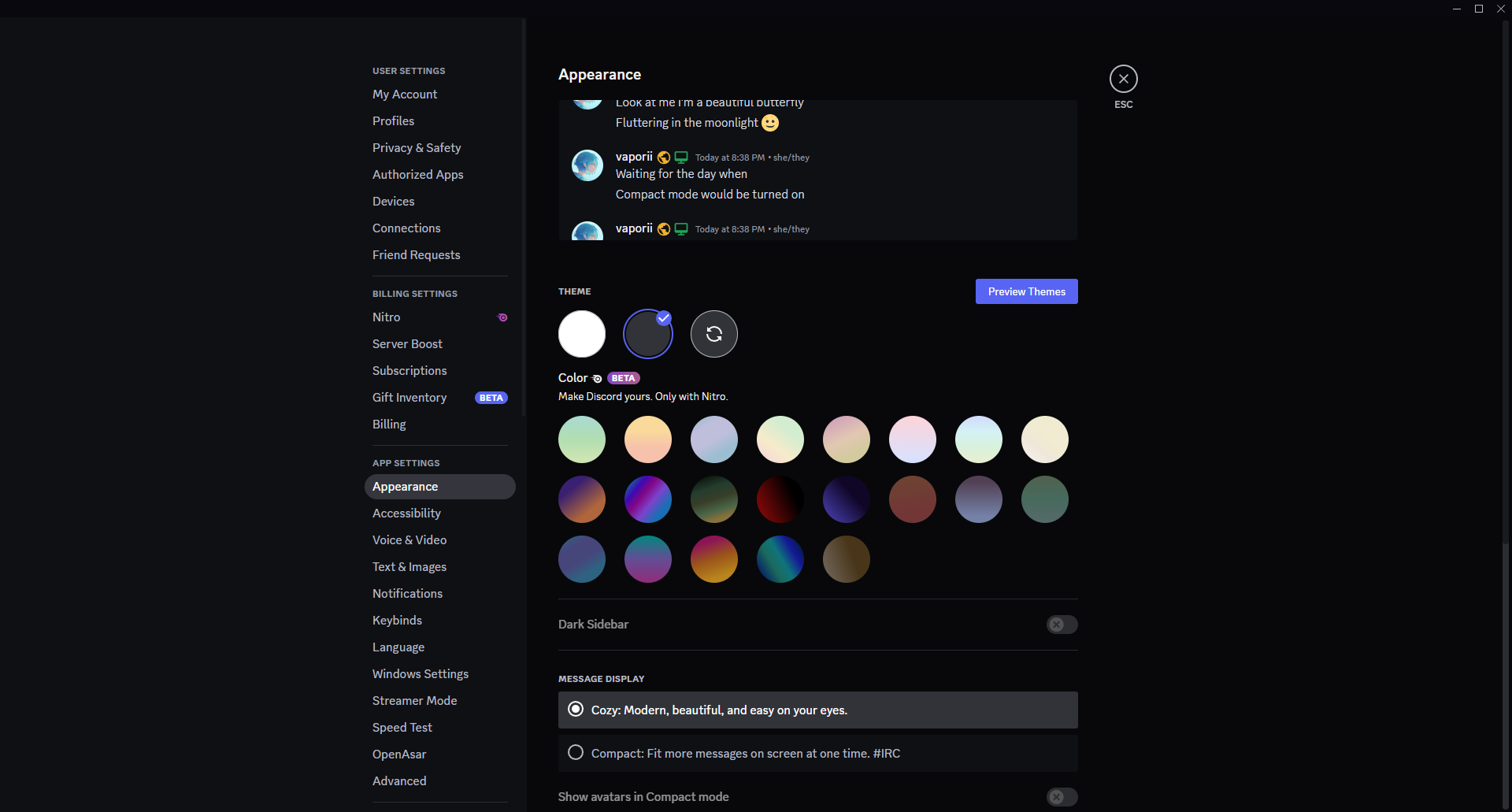
Task: Open Streamer Mode settings
Action: [440, 701]
